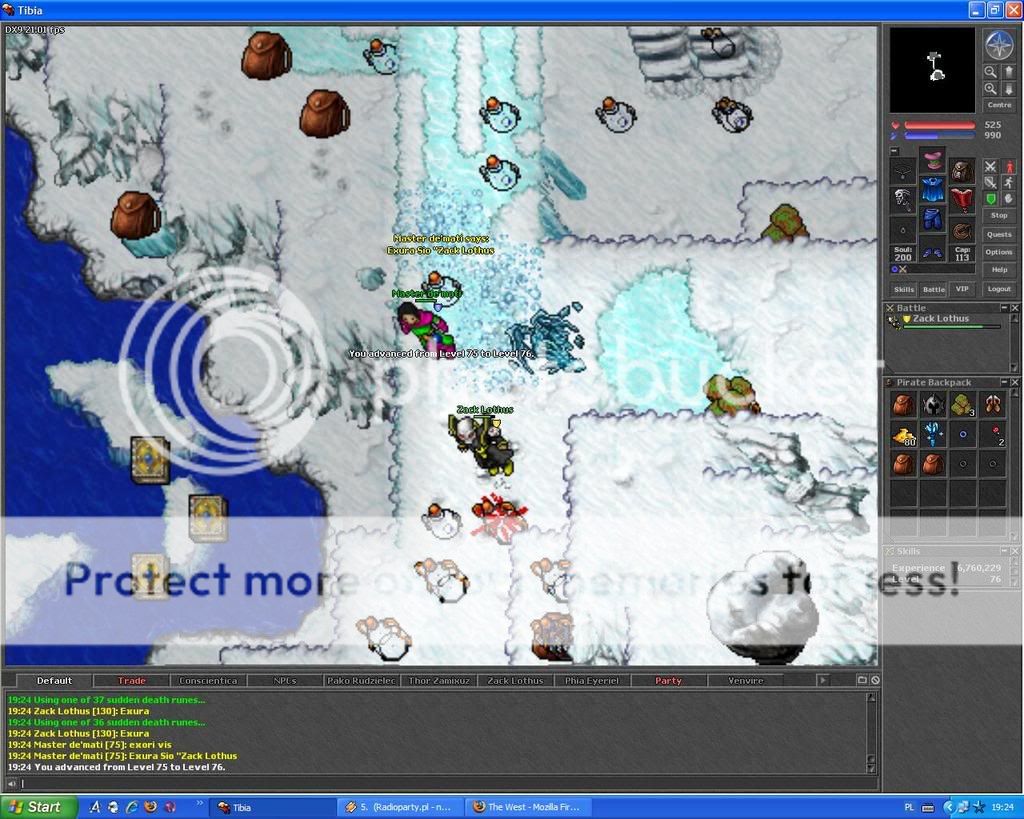Select the pink hat in helmet slot

(933, 161)
